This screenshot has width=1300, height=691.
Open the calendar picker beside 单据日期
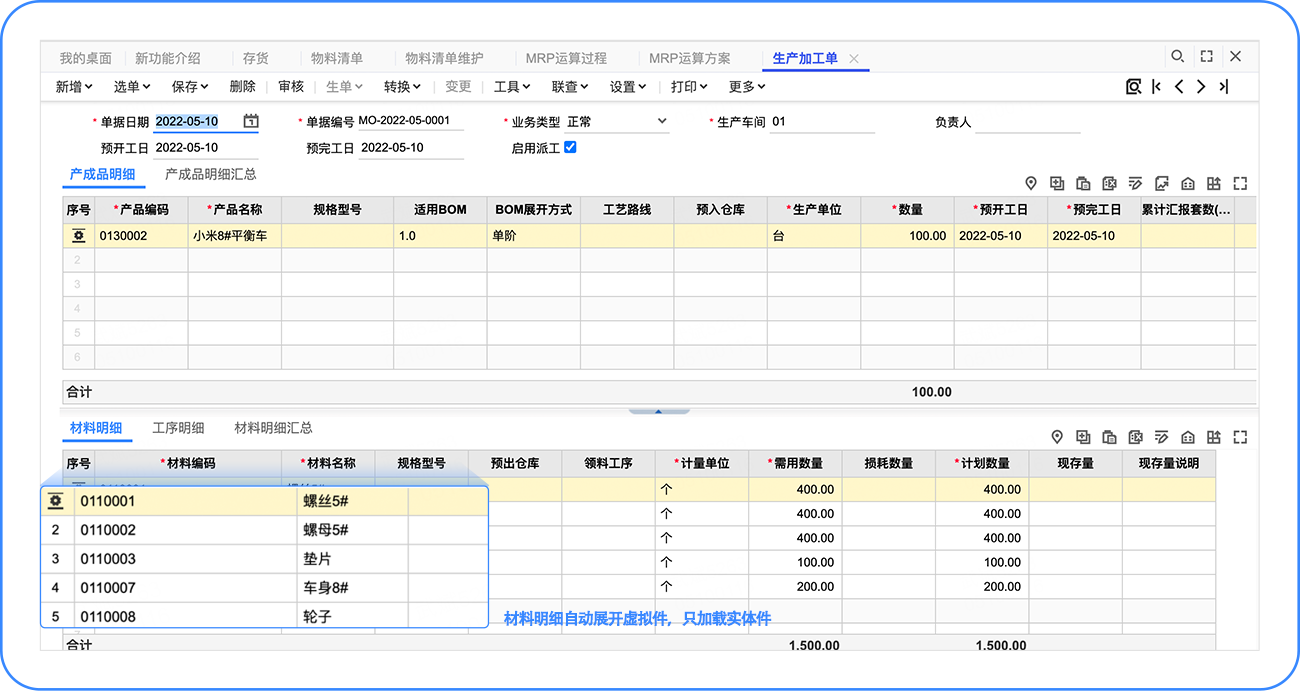[251, 121]
